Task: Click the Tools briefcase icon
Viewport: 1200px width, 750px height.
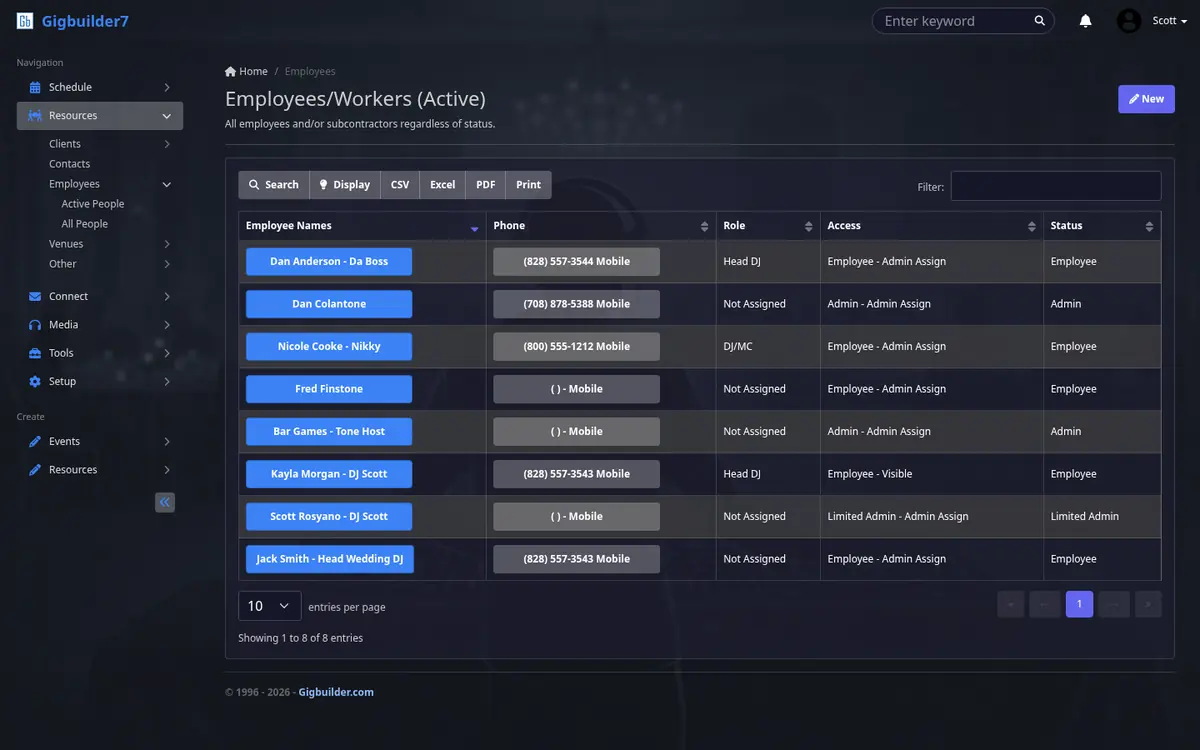Action: tap(35, 353)
